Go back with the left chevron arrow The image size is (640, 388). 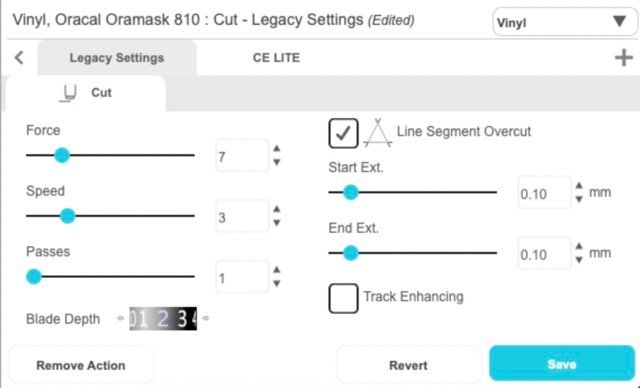pyautogui.click(x=19, y=58)
